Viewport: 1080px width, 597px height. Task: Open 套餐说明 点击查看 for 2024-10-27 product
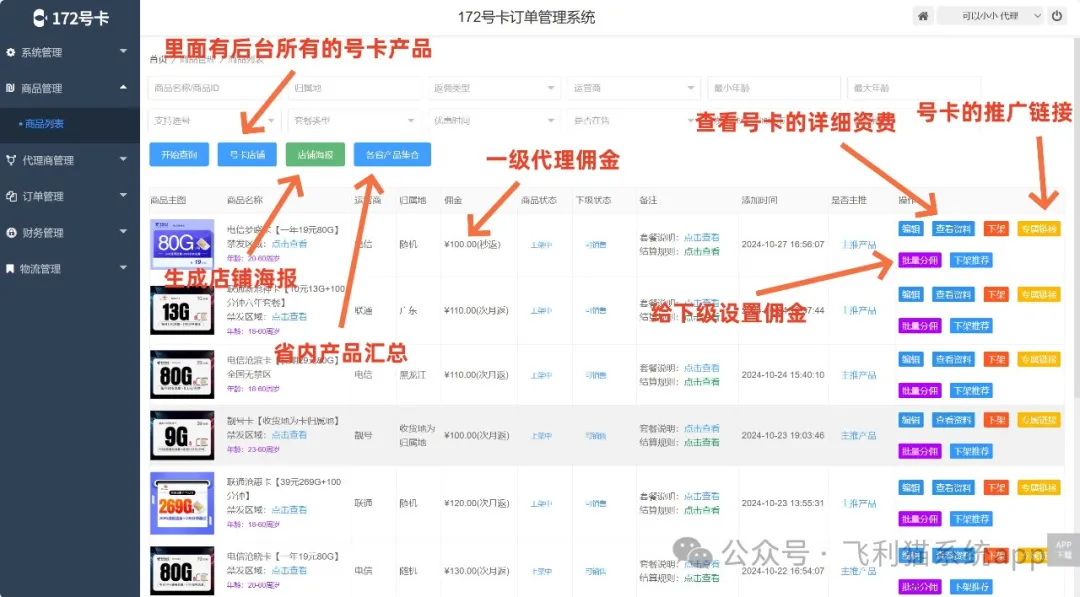click(702, 237)
